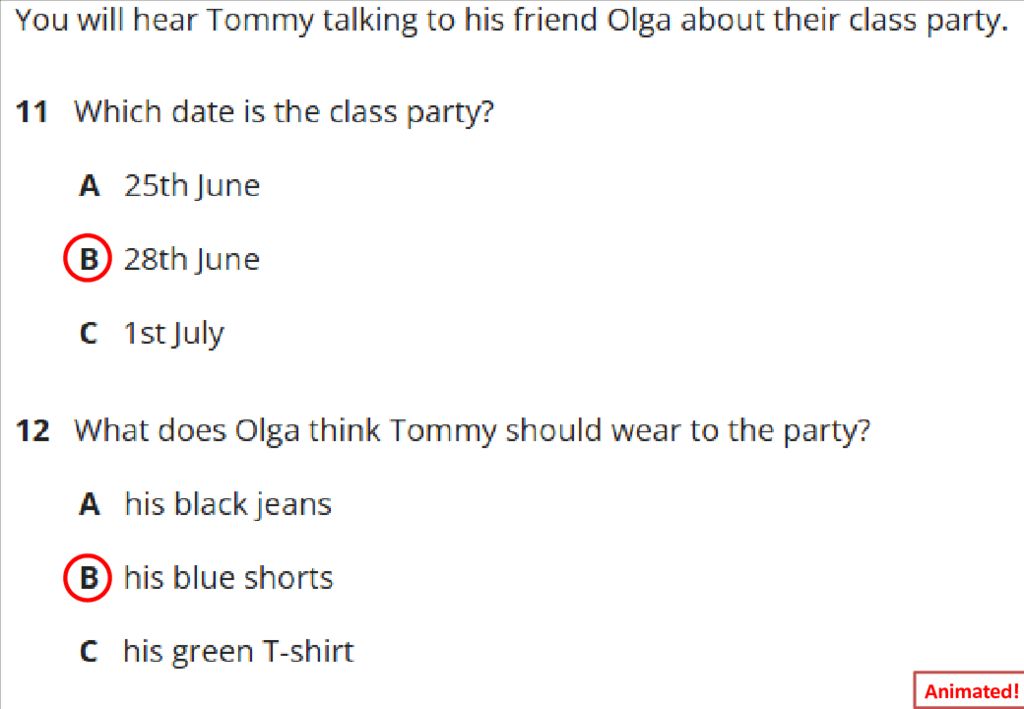This screenshot has width=1024, height=709.
Task: Choose option C, his green T-shirt
Action: (216, 652)
